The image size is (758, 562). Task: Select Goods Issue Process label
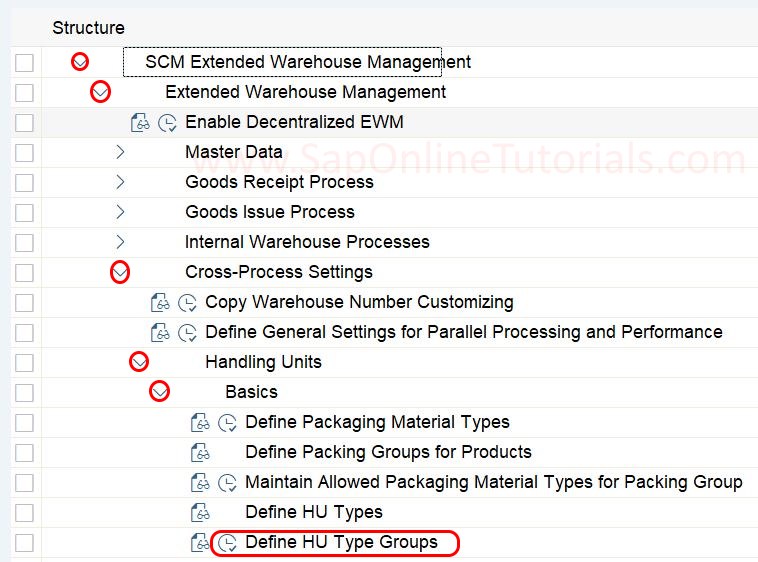coord(270,212)
